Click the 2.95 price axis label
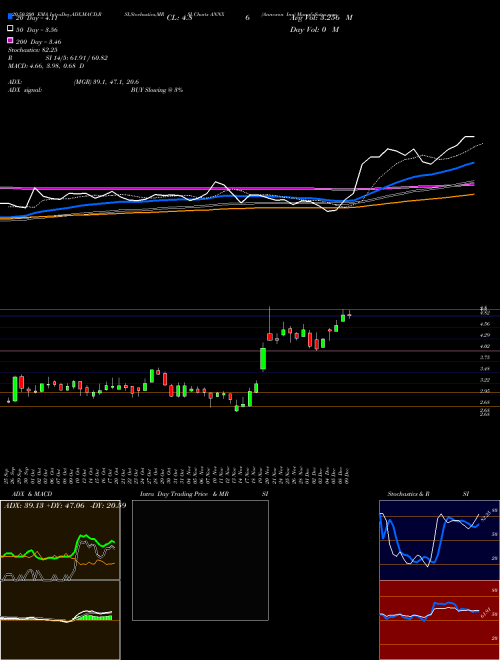Screen dimensions: 500x660 coord(484,391)
